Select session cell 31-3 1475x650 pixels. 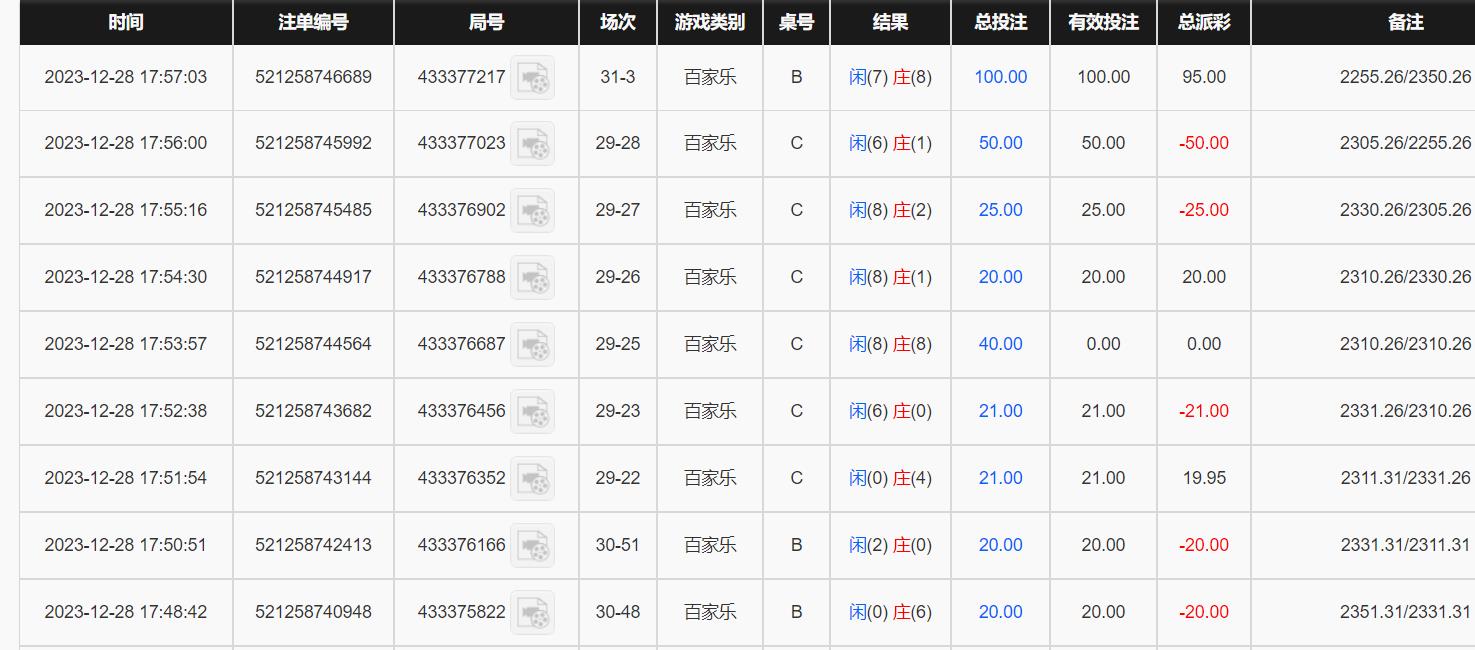[x=618, y=77]
